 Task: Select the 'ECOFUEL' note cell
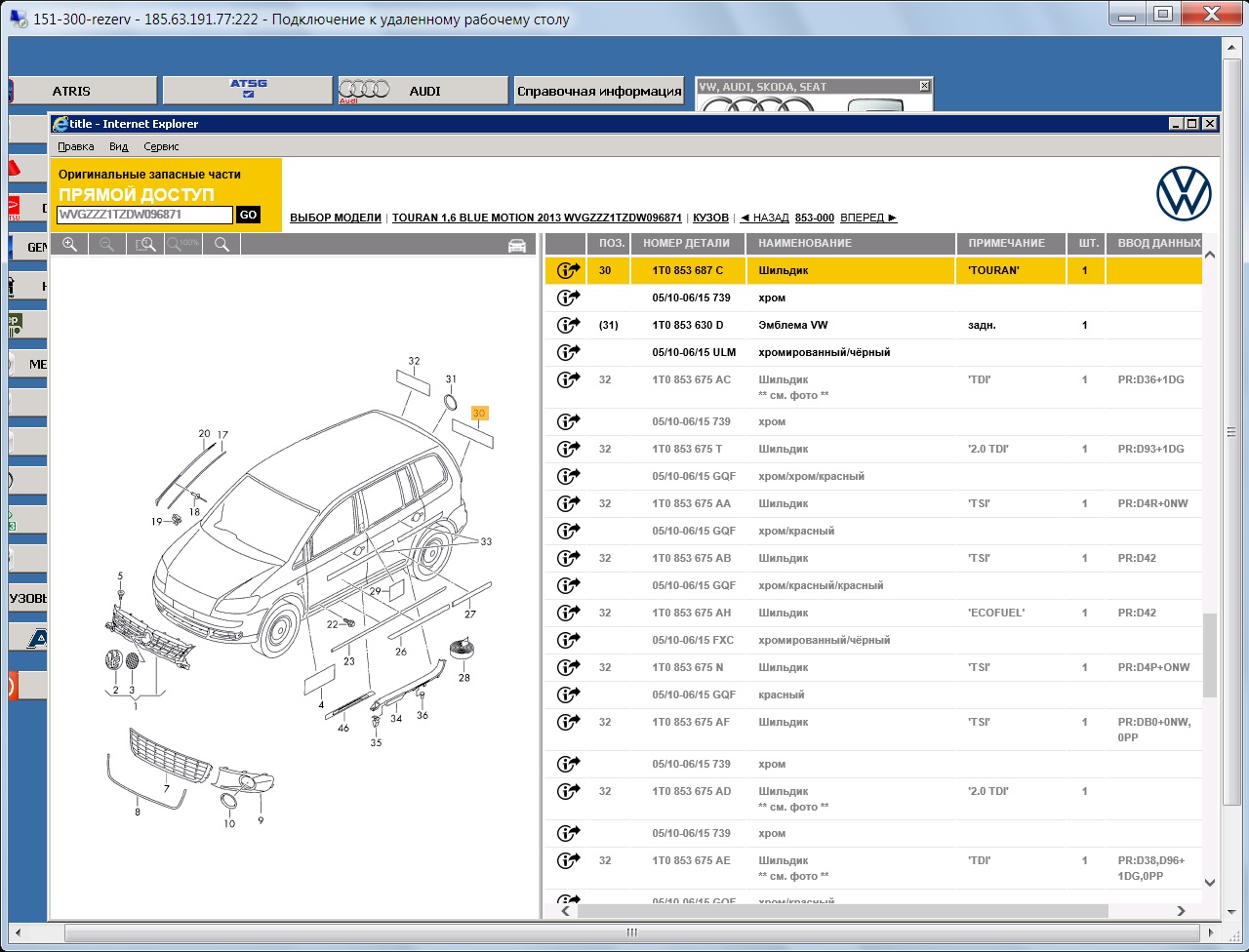[x=996, y=613]
